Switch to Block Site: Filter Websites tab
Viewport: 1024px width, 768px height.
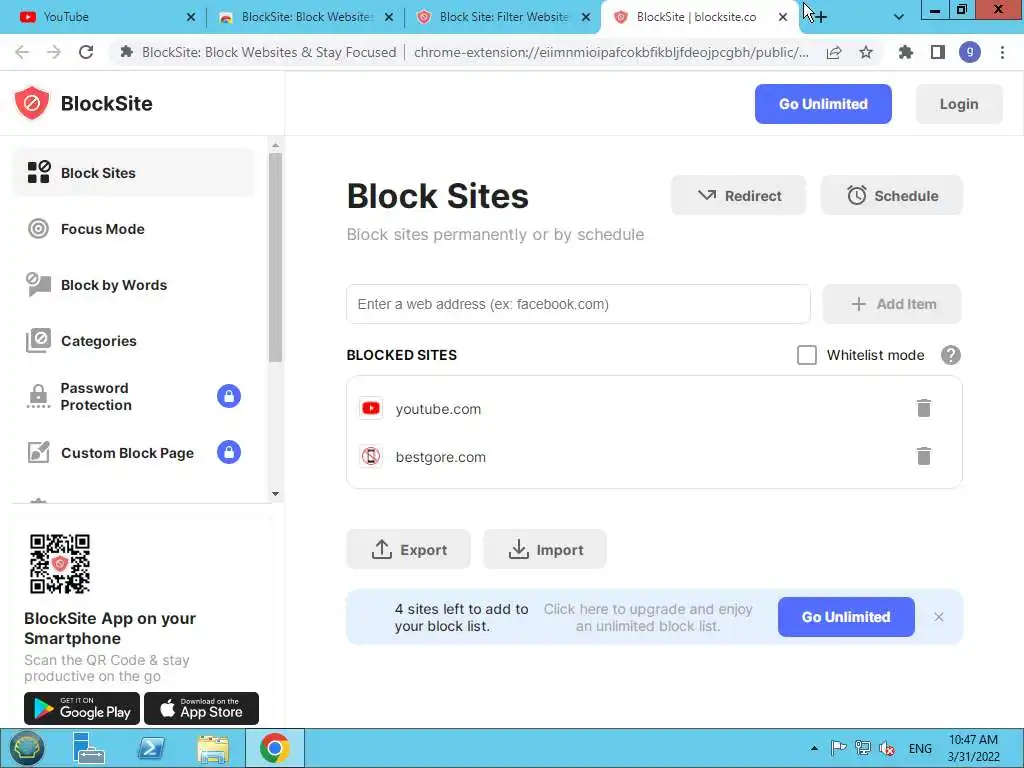pyautogui.click(x=503, y=17)
